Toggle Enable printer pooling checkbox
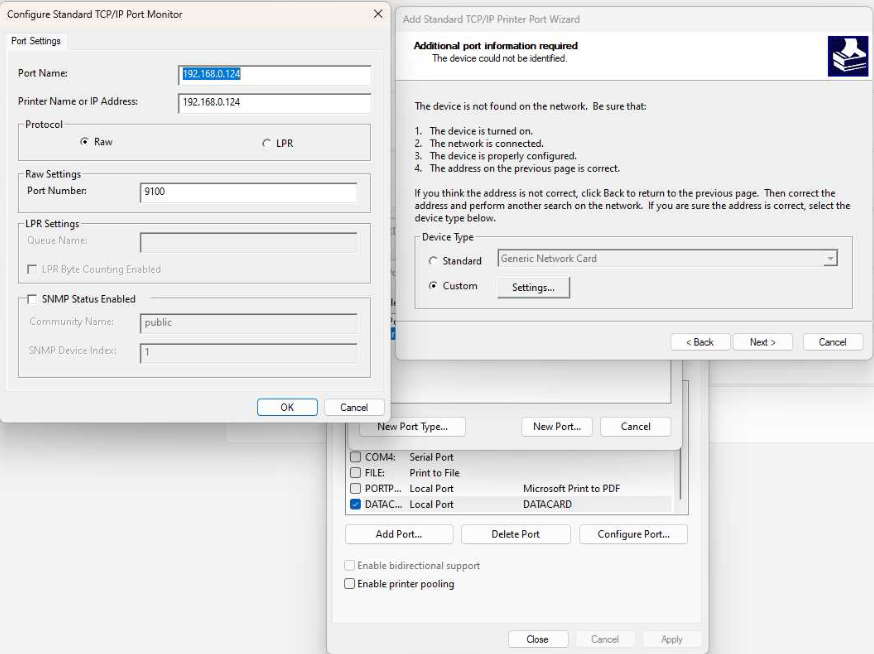Viewport: 874px width, 654px height. pyautogui.click(x=350, y=584)
